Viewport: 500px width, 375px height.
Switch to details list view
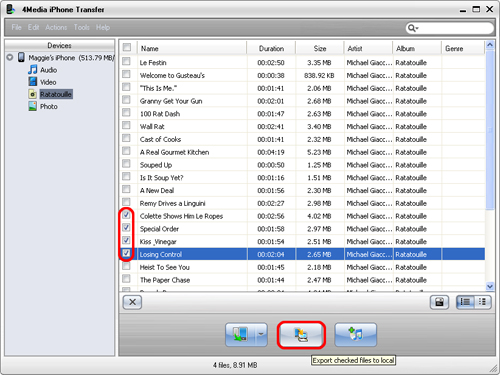(x=465, y=302)
